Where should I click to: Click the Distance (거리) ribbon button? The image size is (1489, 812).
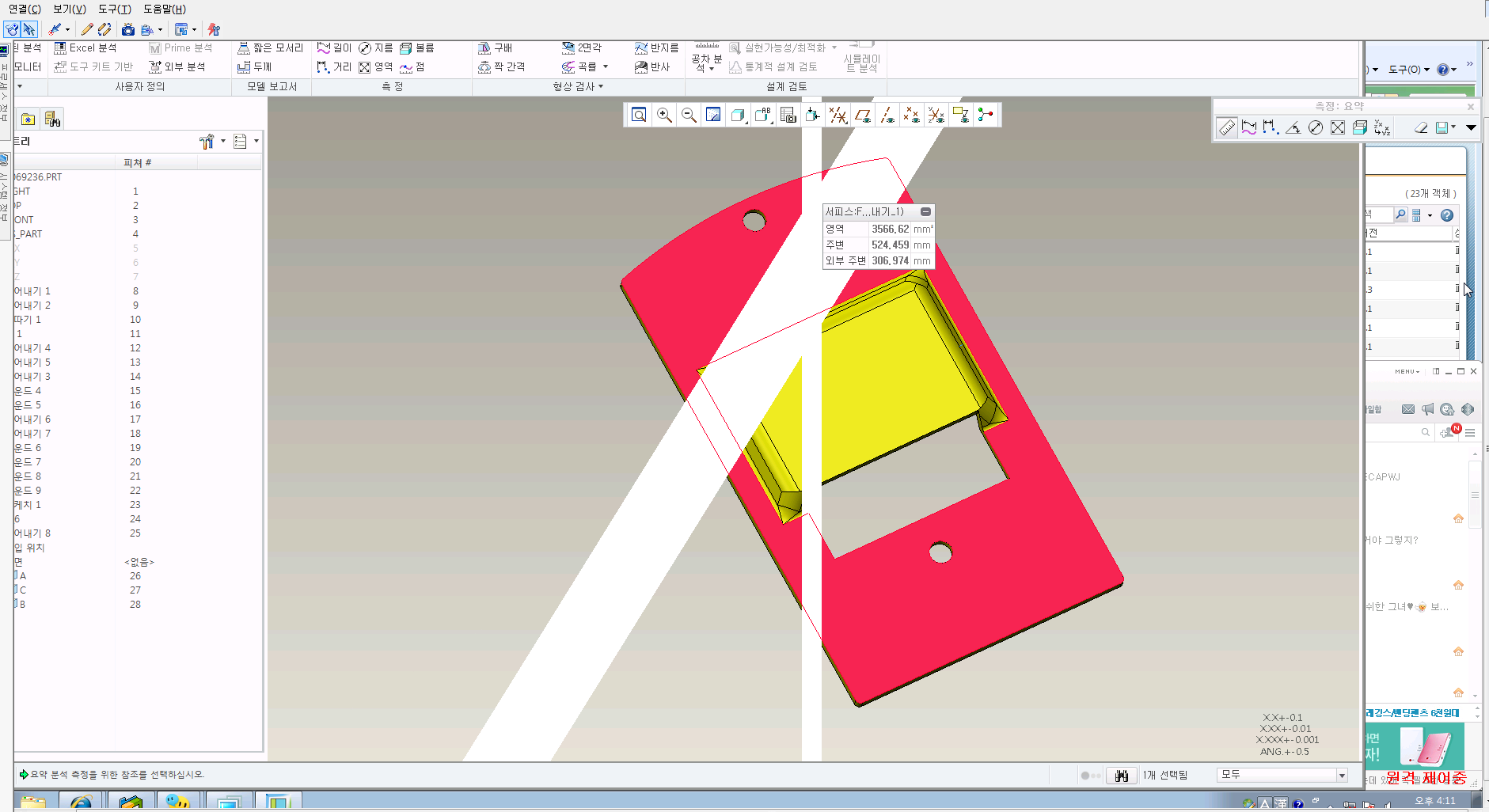point(334,67)
